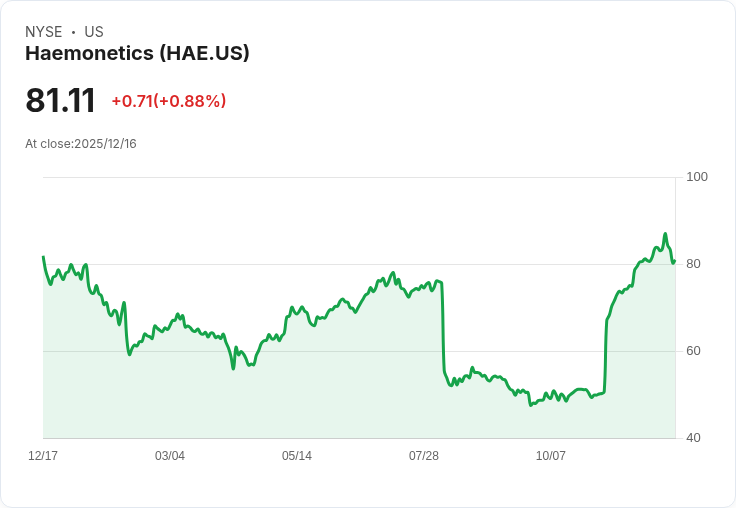736x508 pixels.
Task: Open the Haemonetics (HAE.US) title
Action: point(137,54)
